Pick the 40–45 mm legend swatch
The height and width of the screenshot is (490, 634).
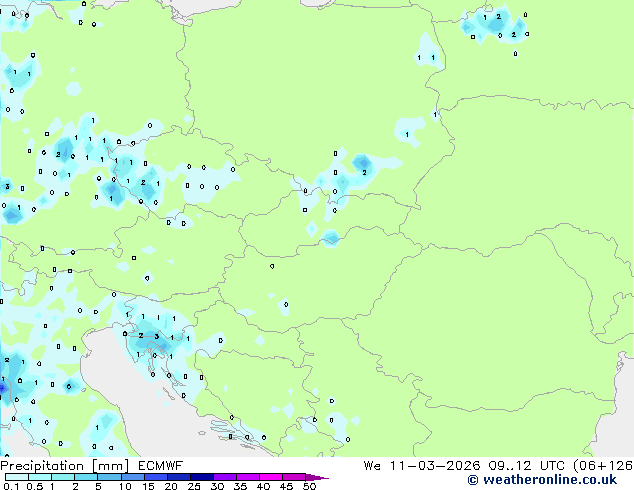point(270,477)
